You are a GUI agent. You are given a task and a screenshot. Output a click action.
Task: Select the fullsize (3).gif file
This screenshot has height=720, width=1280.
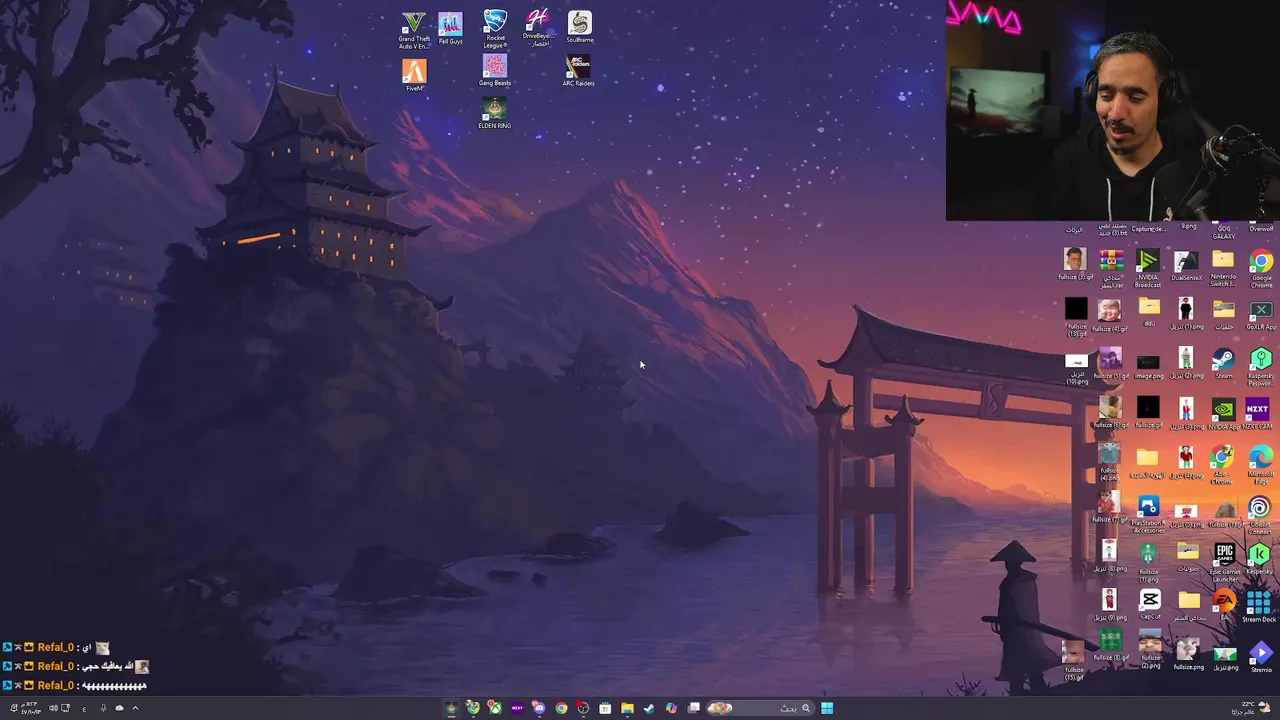(x=1075, y=264)
